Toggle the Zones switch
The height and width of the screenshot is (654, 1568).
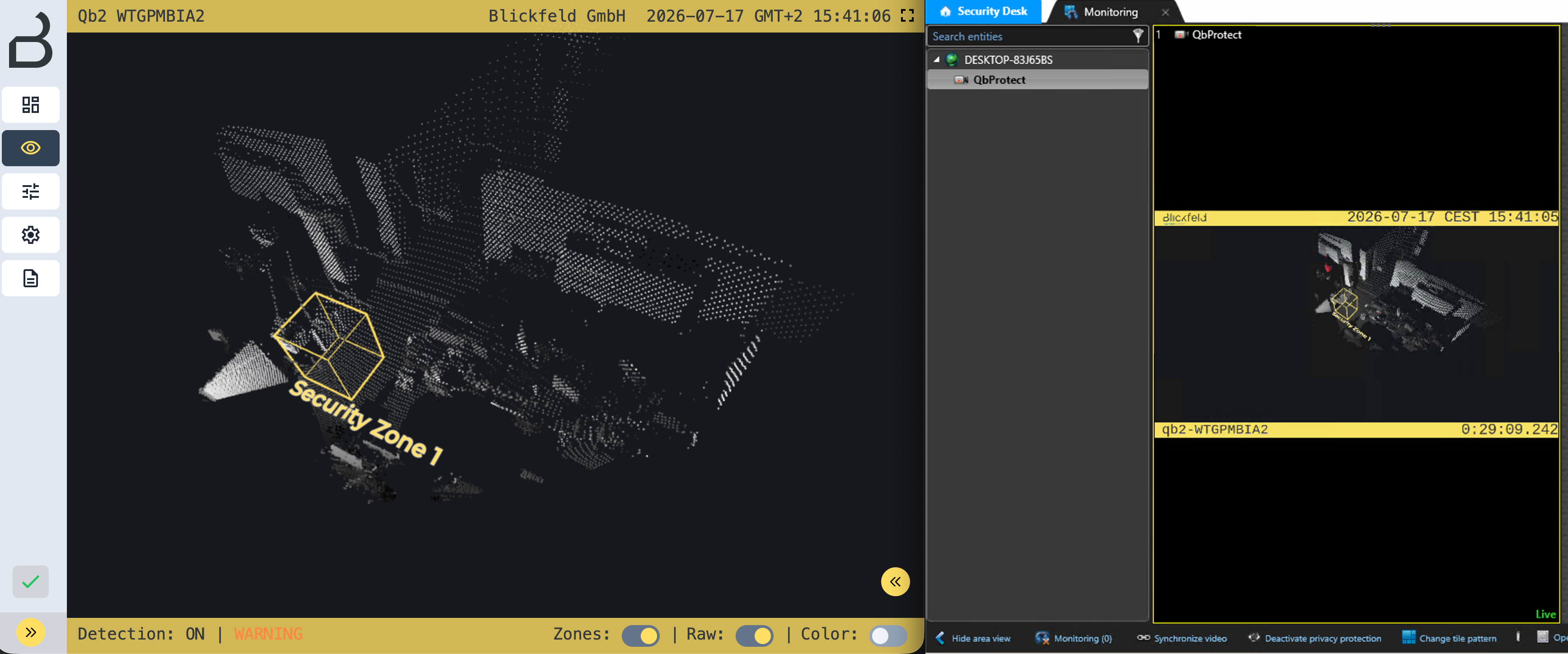click(640, 636)
